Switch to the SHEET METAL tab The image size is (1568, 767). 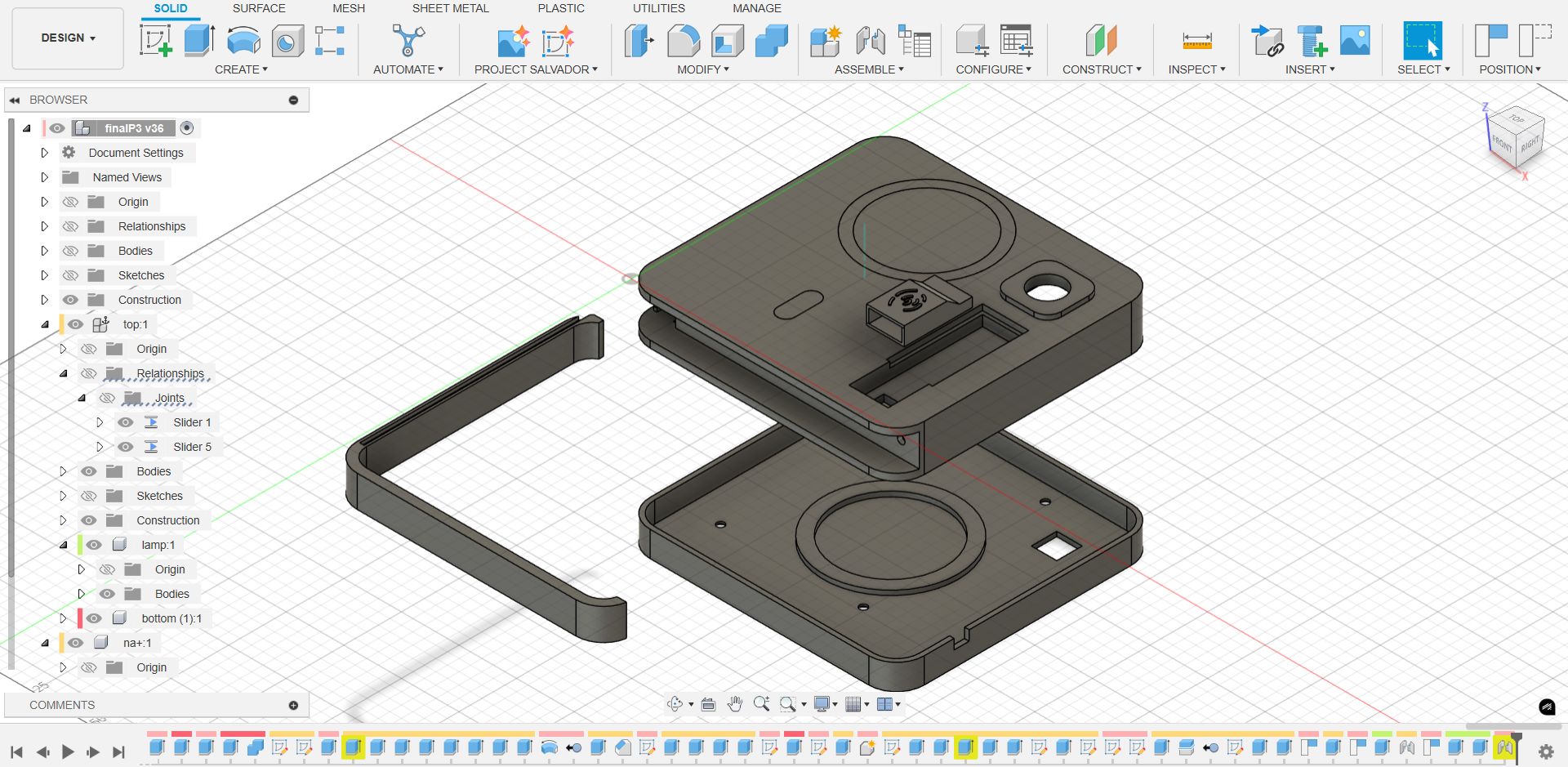(450, 8)
